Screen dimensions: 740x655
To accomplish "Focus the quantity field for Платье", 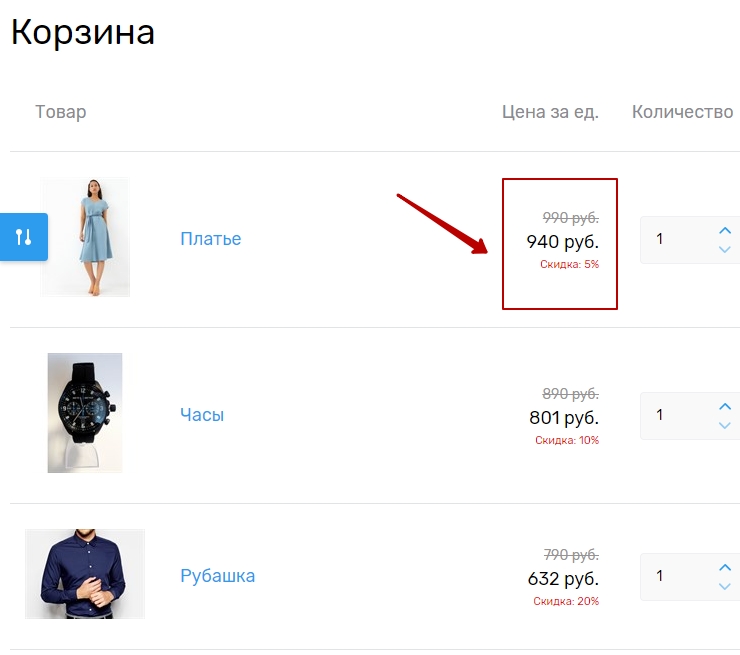I will (675, 240).
